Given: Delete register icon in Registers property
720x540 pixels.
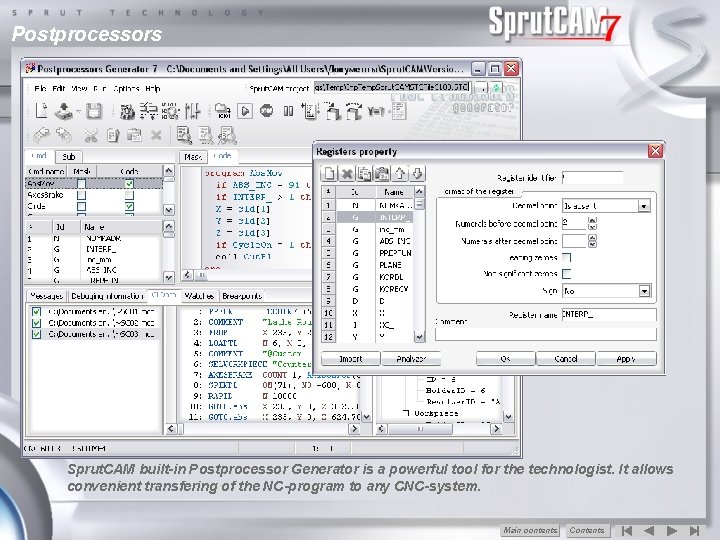Looking at the screenshot, I should pyautogui.click(x=347, y=174).
